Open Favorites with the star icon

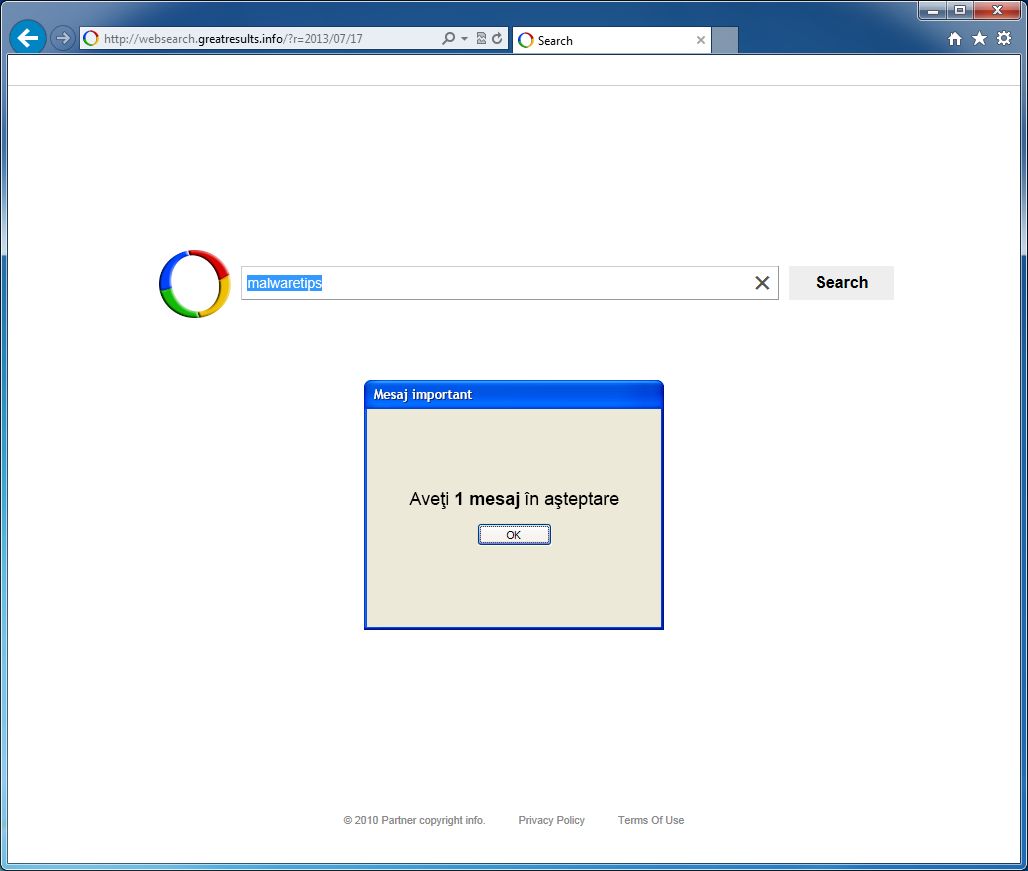979,39
